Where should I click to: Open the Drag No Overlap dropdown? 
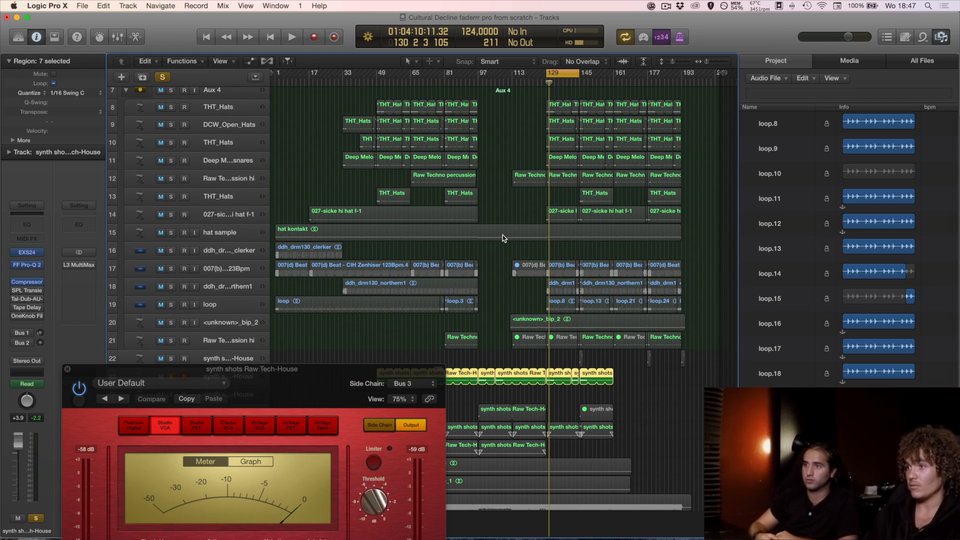(x=586, y=62)
